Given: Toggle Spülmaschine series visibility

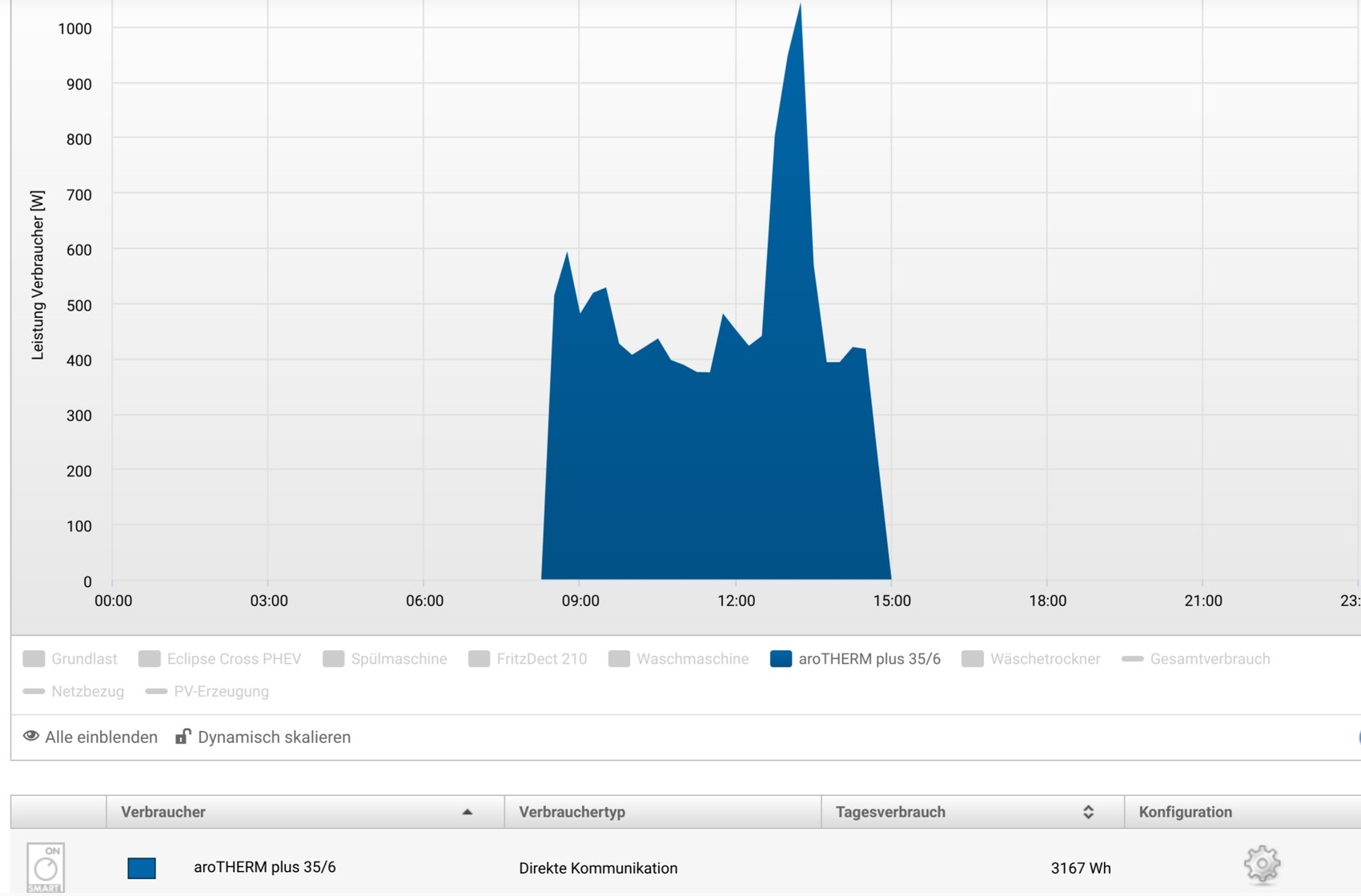Looking at the screenshot, I should (x=398, y=659).
